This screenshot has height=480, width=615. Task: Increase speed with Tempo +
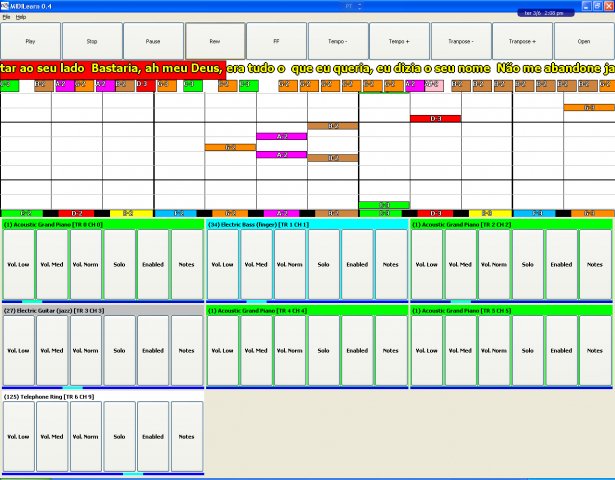(399, 41)
